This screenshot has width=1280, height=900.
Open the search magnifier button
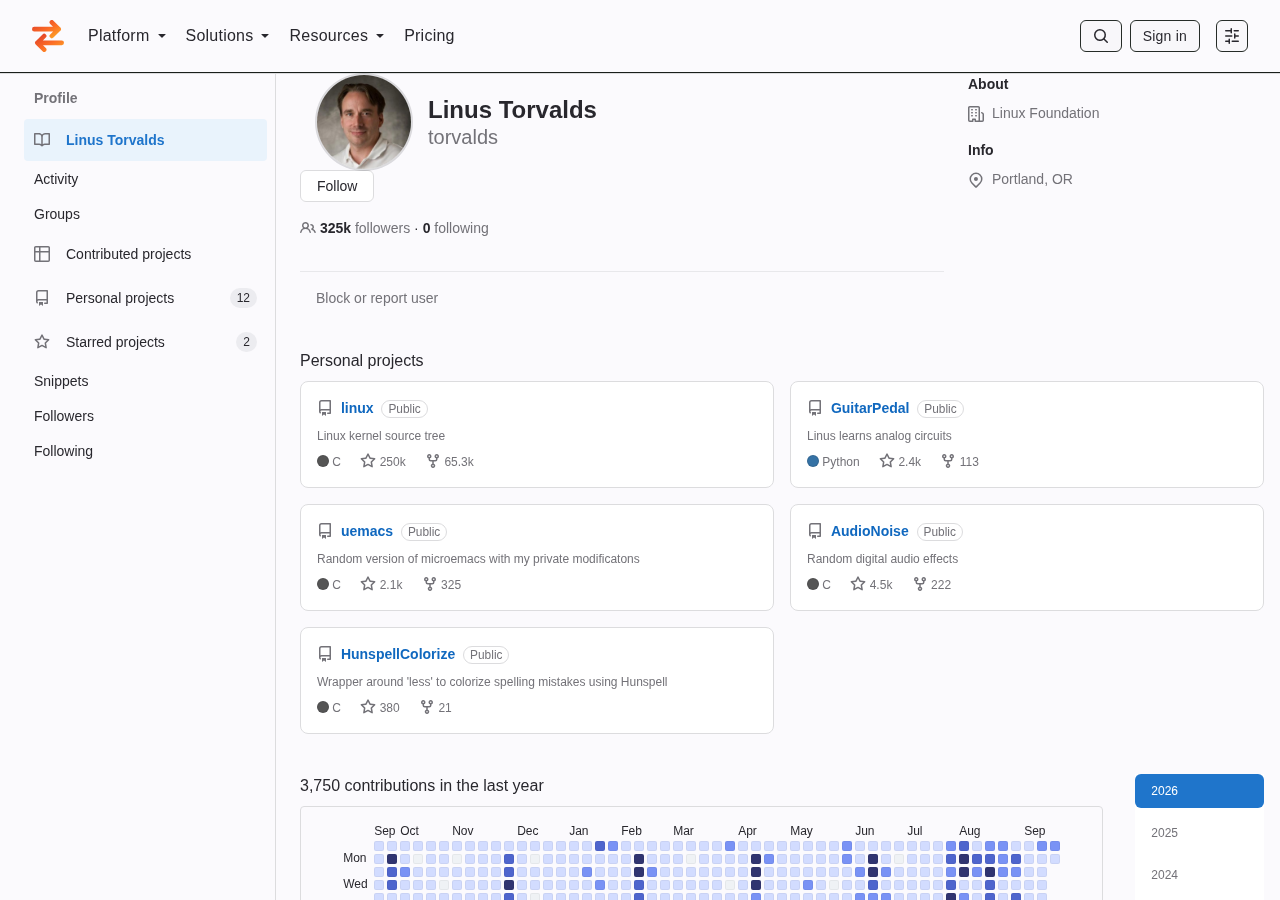(1101, 36)
